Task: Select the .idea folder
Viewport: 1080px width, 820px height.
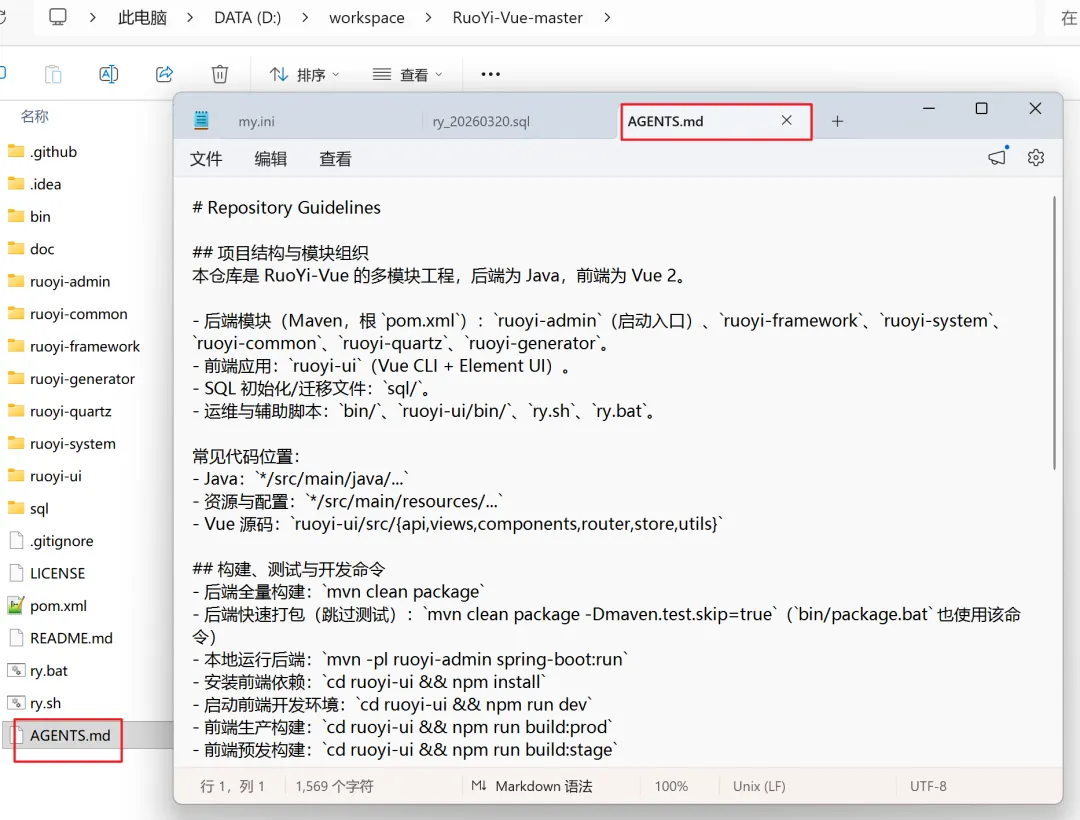Action: tap(34, 184)
